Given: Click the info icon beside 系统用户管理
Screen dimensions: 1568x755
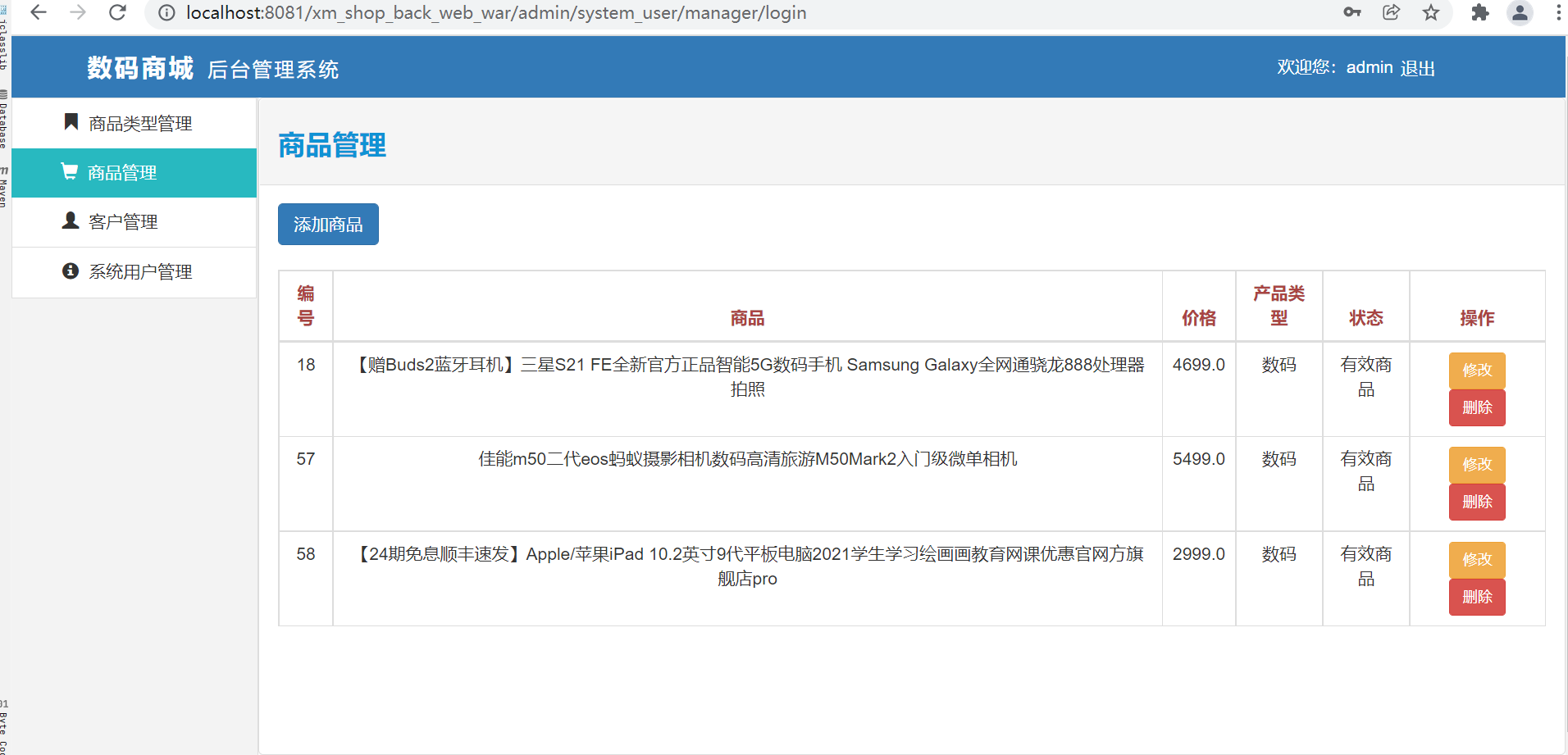Looking at the screenshot, I should pyautogui.click(x=70, y=271).
